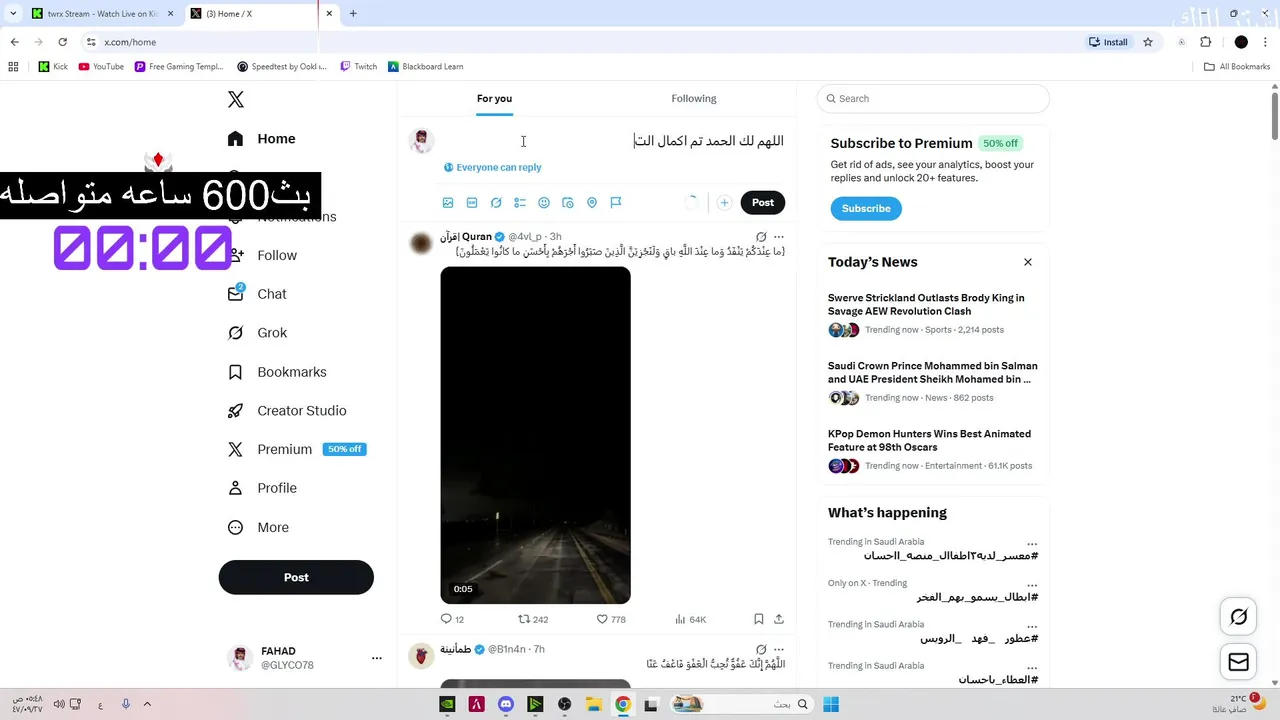This screenshot has height=720, width=1280.
Task: Click the X search input field
Action: [x=933, y=98]
